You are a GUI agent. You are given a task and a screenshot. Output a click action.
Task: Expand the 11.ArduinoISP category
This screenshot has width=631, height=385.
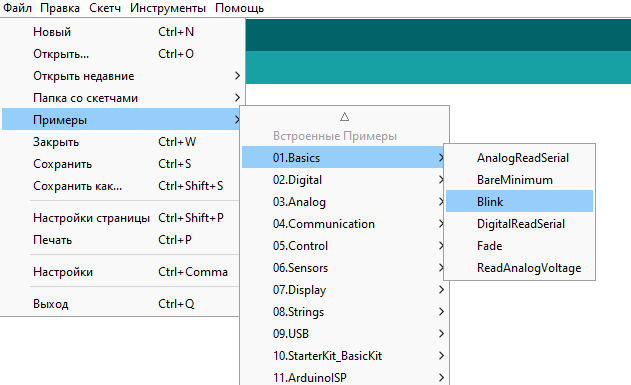pos(344,377)
